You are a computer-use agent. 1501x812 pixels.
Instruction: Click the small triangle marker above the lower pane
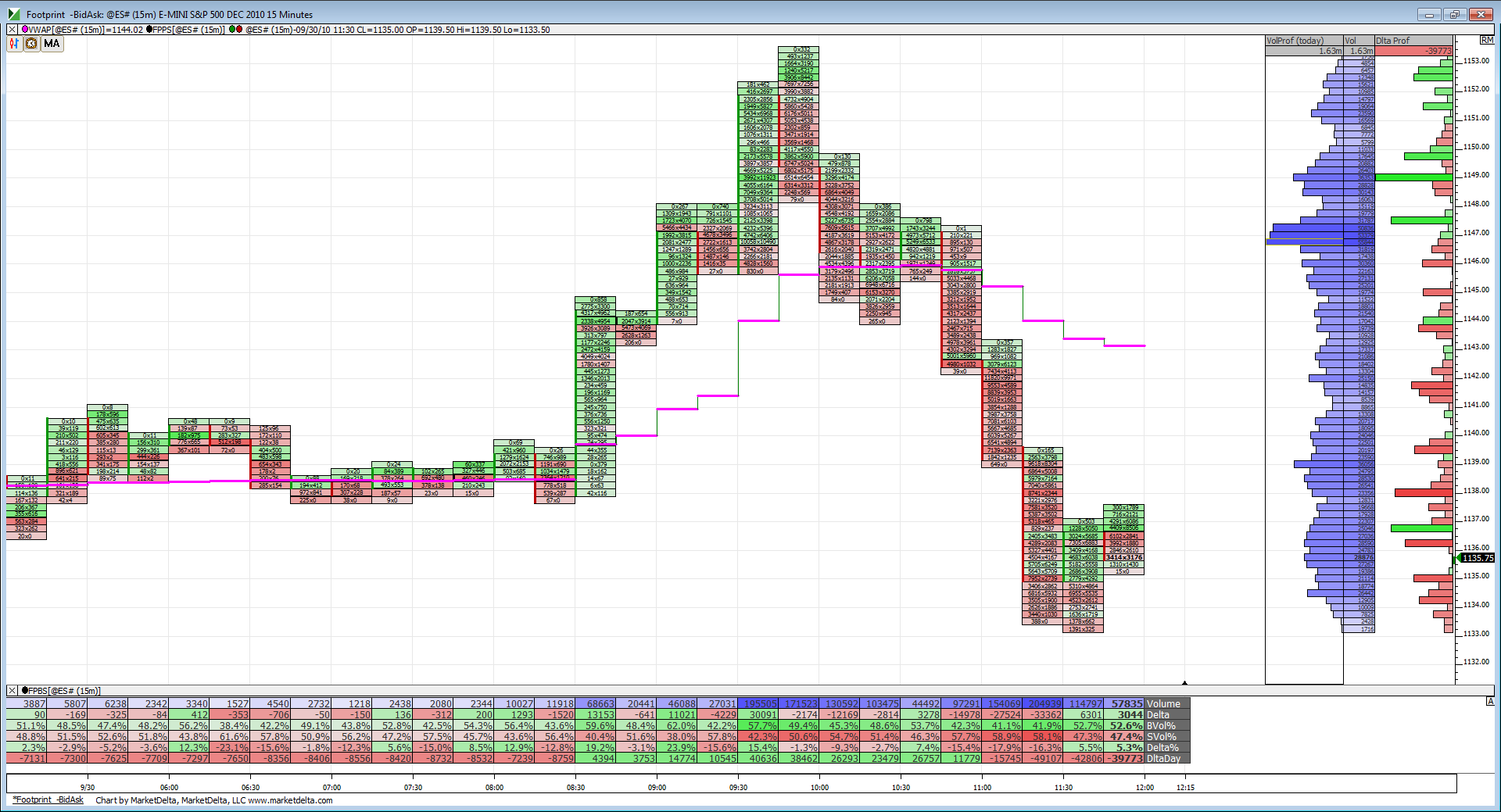1185,682
